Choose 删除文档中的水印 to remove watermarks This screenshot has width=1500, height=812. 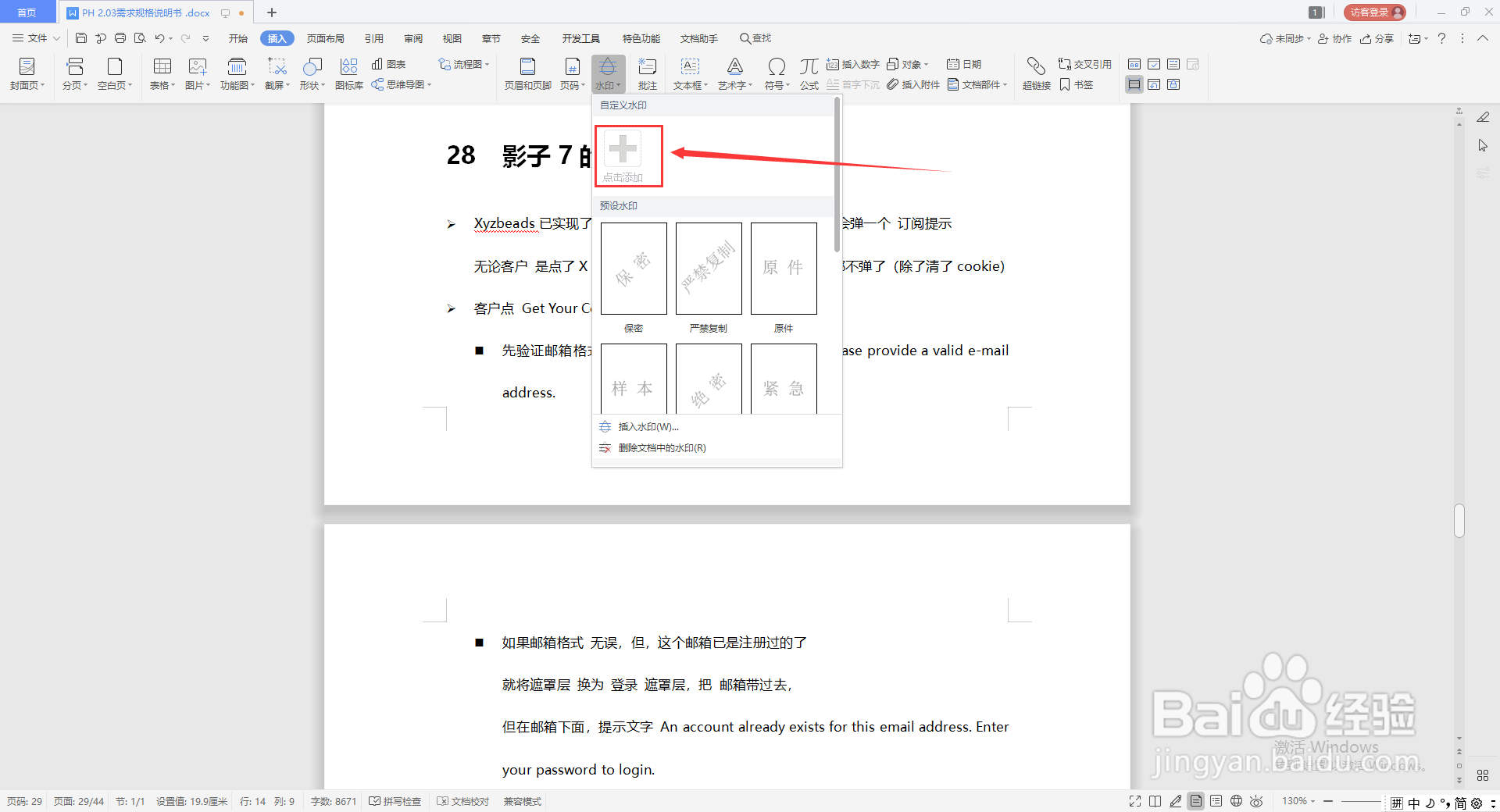(661, 447)
